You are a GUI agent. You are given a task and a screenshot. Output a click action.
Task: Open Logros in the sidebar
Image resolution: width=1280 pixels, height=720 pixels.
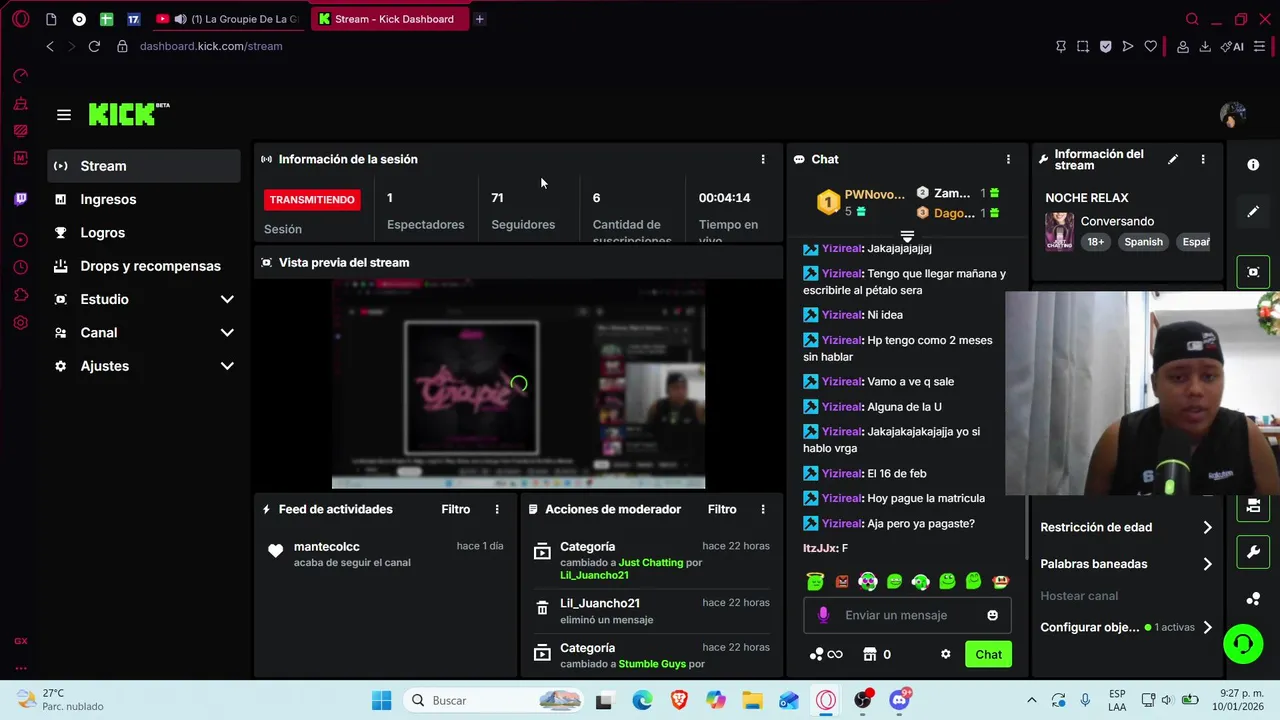point(144,233)
